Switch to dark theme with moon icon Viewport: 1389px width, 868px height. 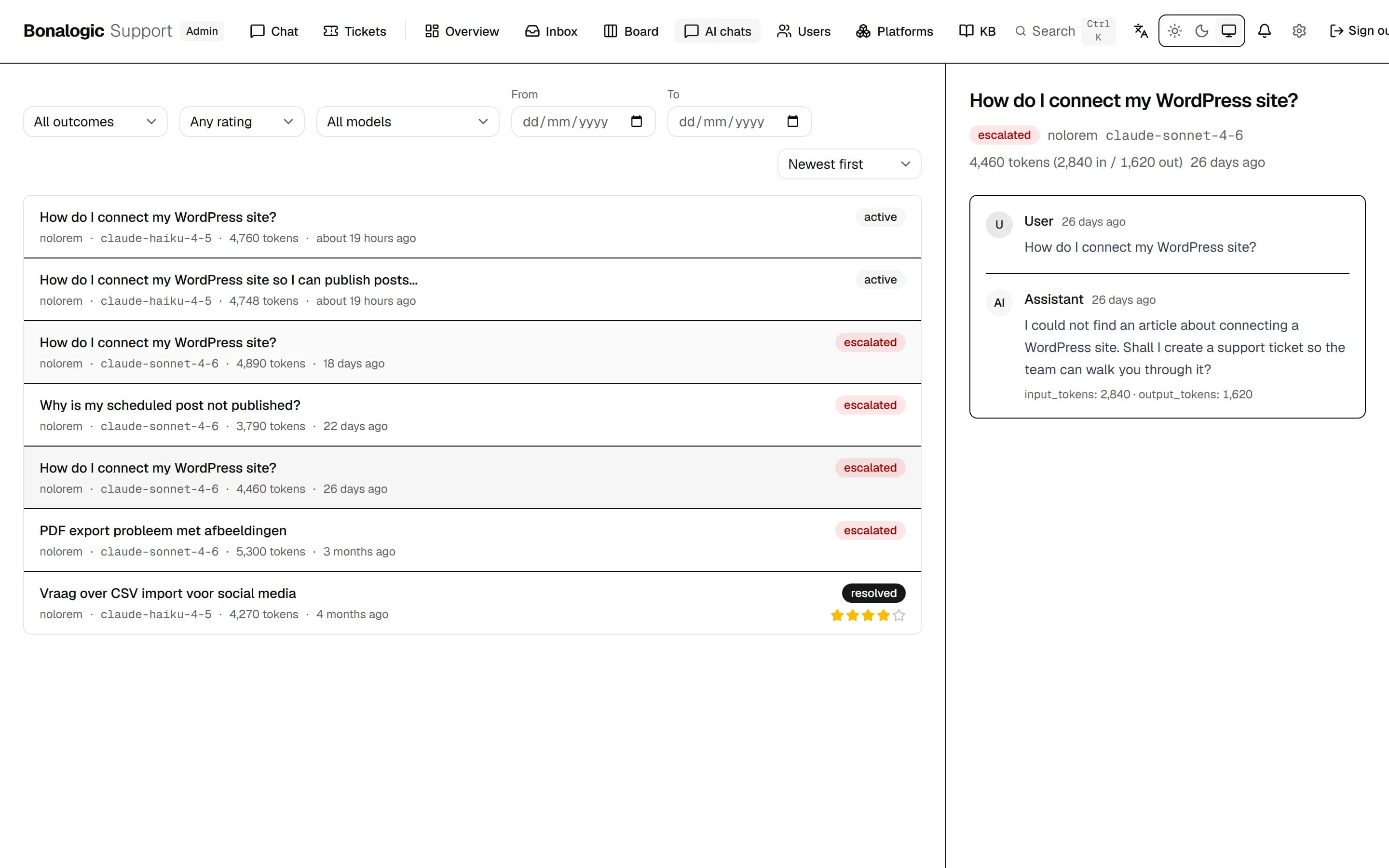tap(1201, 31)
